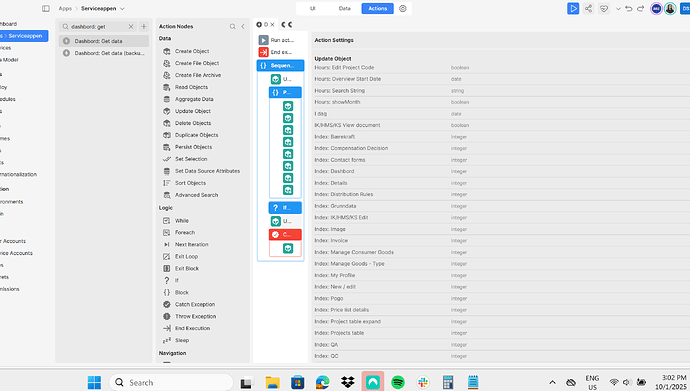Pick the End Execution node
The image size is (690, 391).
point(192,328)
